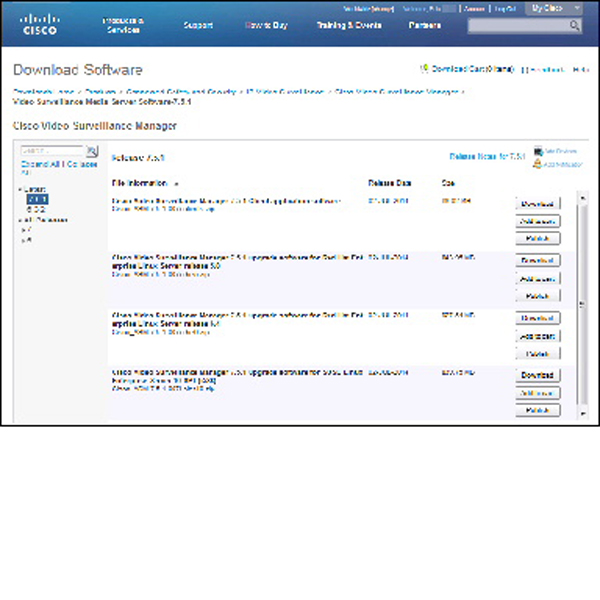The image size is (600, 600).
Task: Click the Log Out link
Action: (505, 8)
